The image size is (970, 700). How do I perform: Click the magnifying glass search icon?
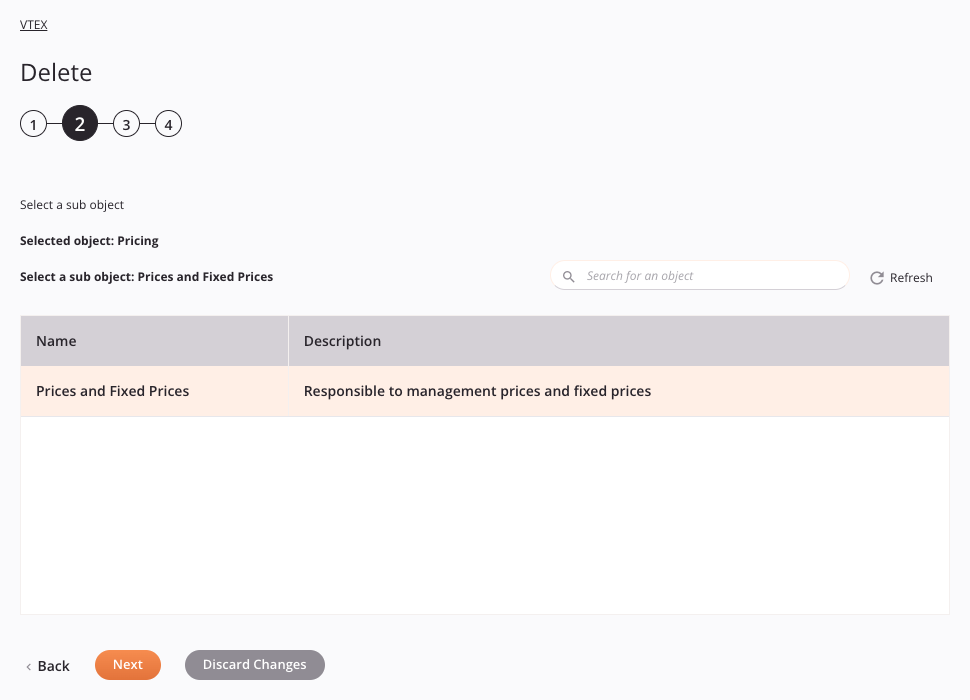click(568, 276)
